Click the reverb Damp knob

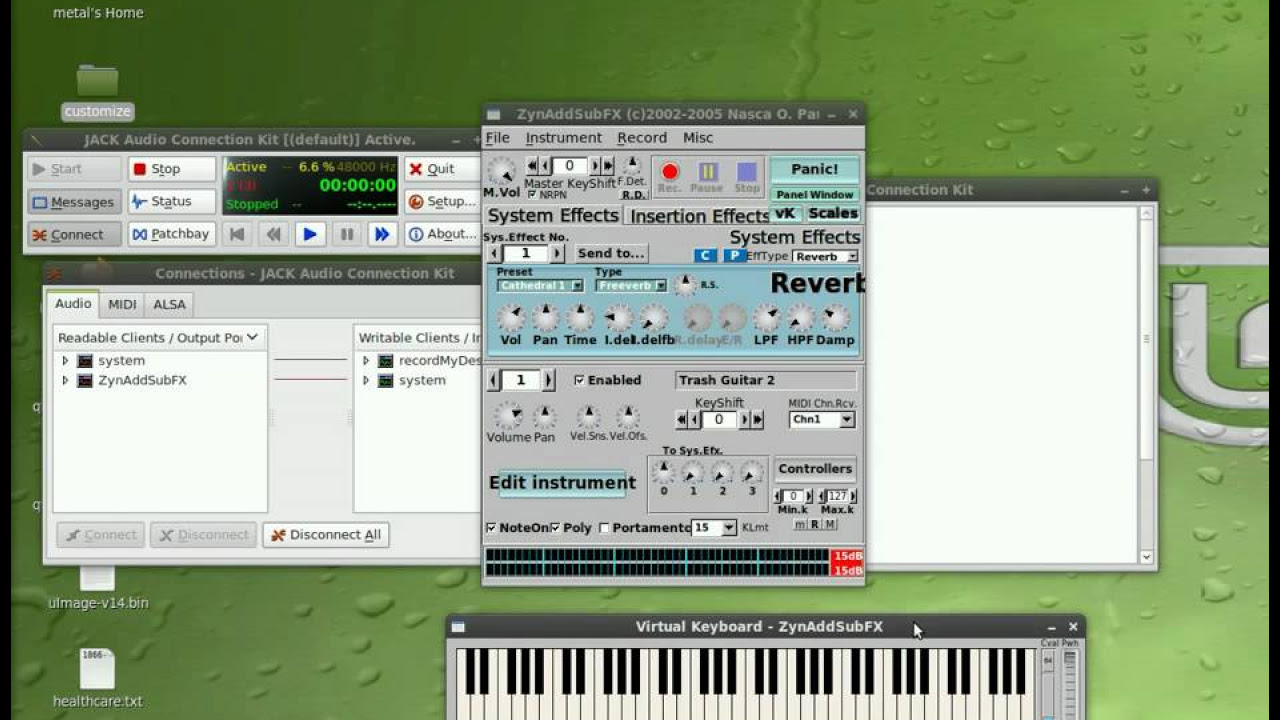click(x=835, y=319)
